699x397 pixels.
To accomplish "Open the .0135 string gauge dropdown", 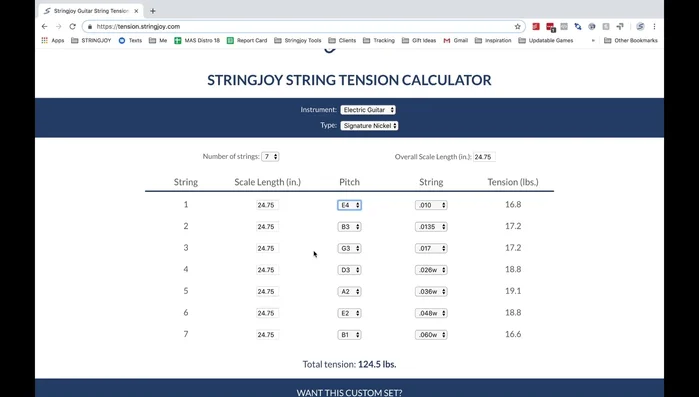I will (x=431, y=226).
